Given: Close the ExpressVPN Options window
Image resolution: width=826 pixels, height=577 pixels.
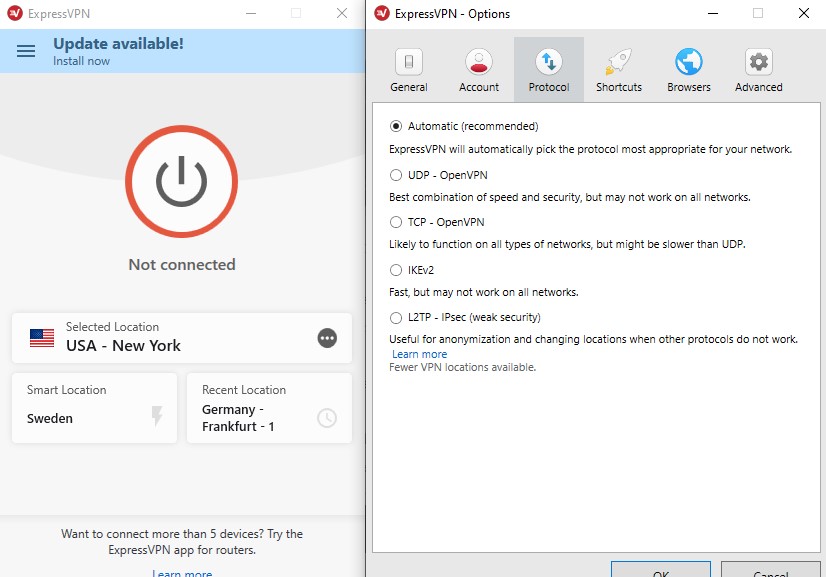Looking at the screenshot, I should pyautogui.click(x=804, y=13).
